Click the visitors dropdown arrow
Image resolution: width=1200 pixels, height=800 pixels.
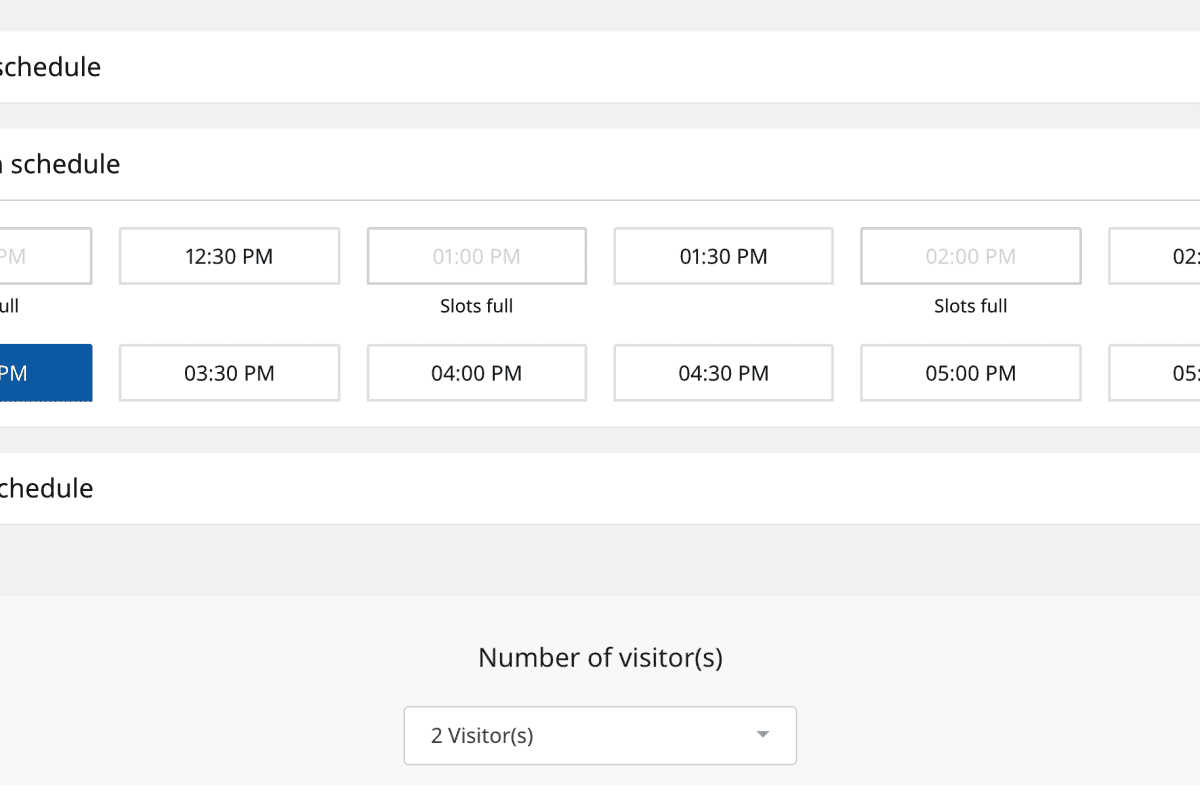click(x=762, y=735)
